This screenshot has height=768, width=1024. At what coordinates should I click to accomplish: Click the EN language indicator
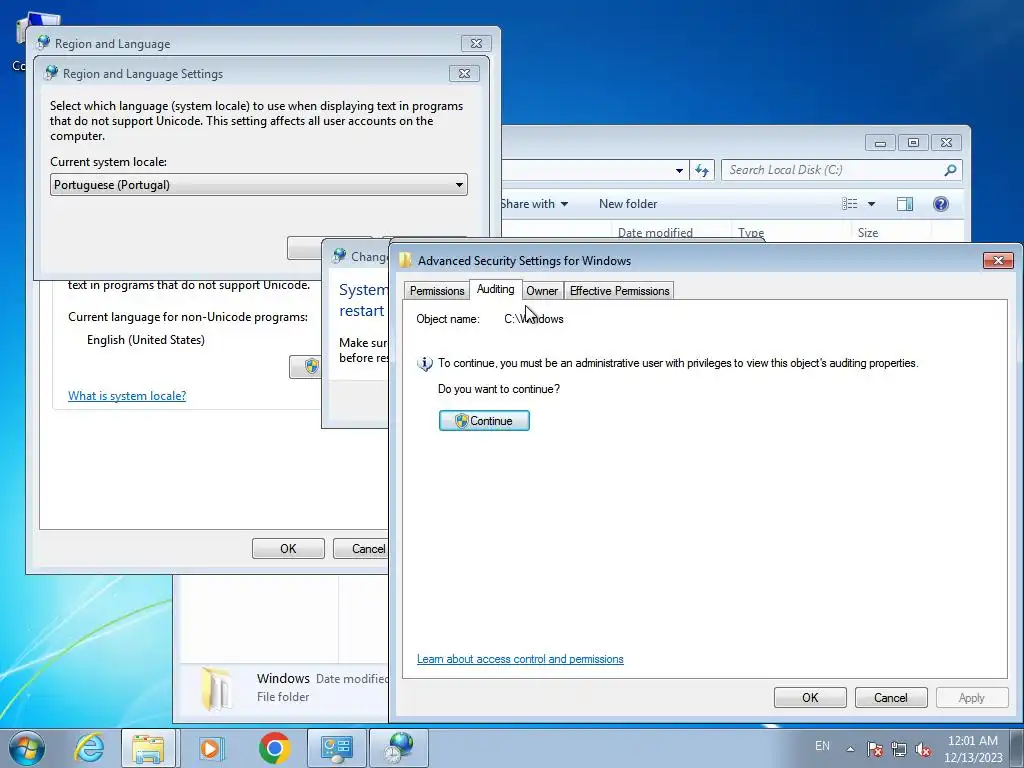click(822, 746)
